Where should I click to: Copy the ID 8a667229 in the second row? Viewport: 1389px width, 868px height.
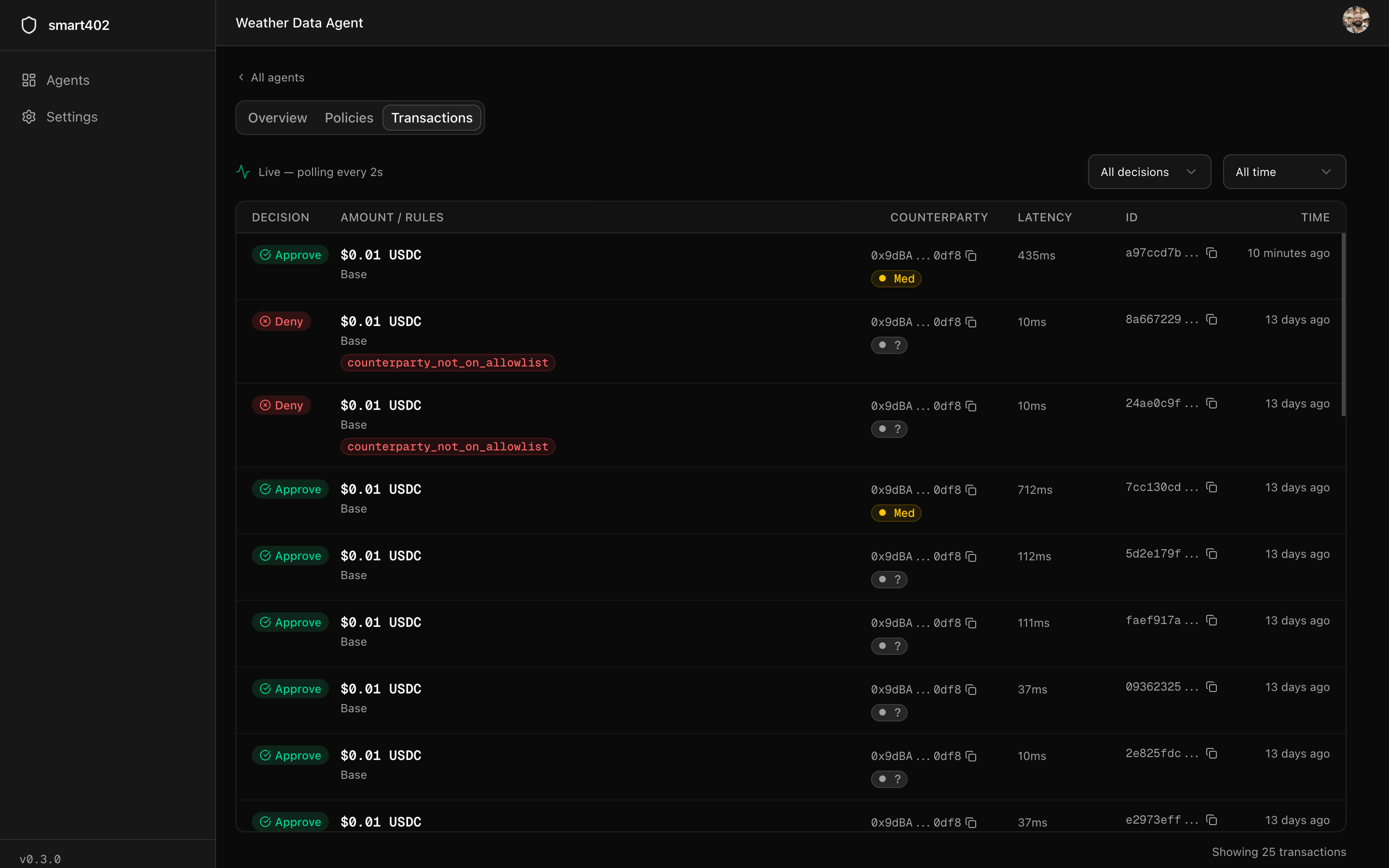tap(1212, 319)
